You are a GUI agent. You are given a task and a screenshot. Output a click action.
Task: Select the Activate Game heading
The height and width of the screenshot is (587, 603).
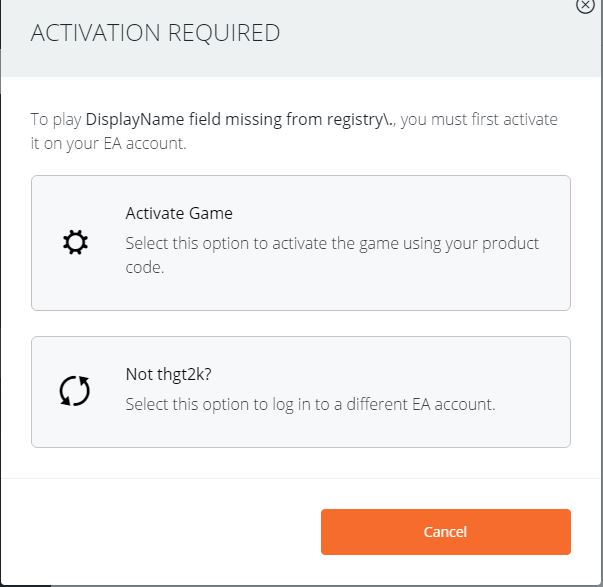[x=179, y=213]
